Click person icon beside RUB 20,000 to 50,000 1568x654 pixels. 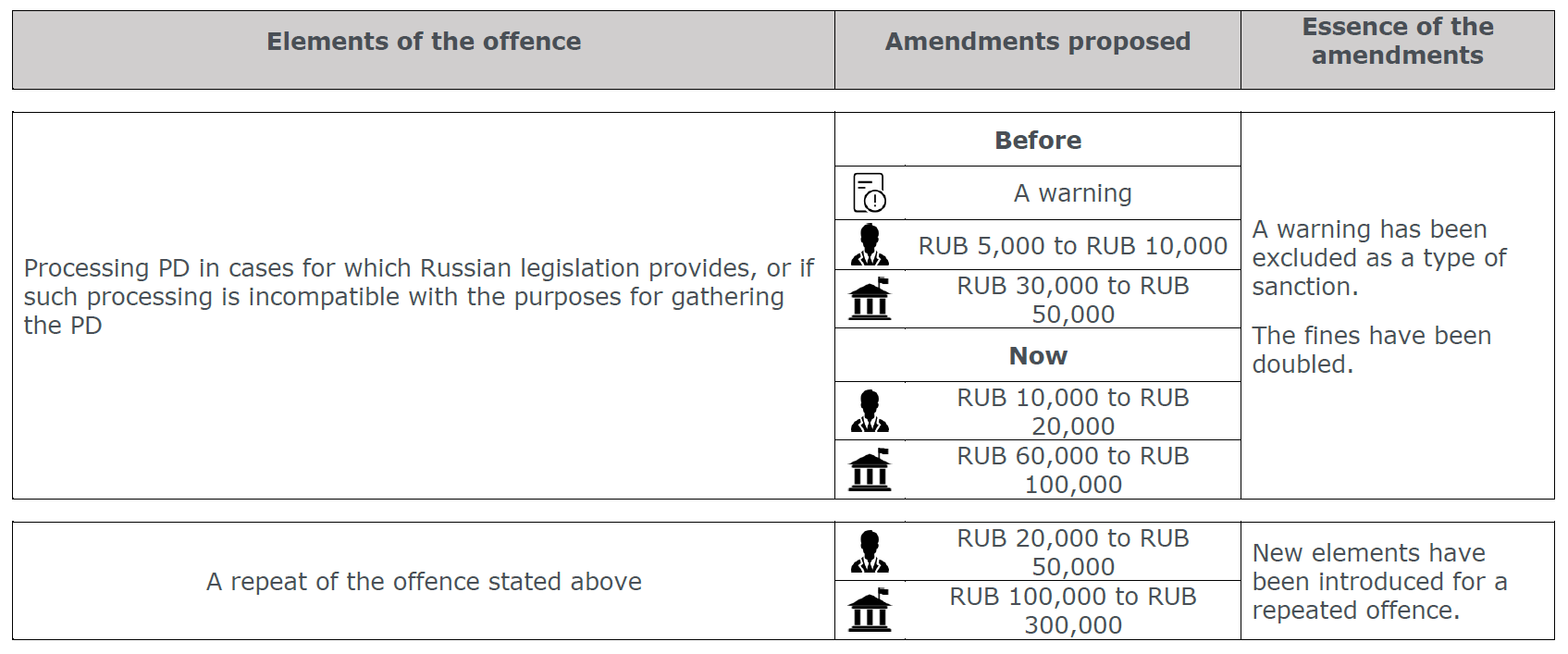coord(869,551)
